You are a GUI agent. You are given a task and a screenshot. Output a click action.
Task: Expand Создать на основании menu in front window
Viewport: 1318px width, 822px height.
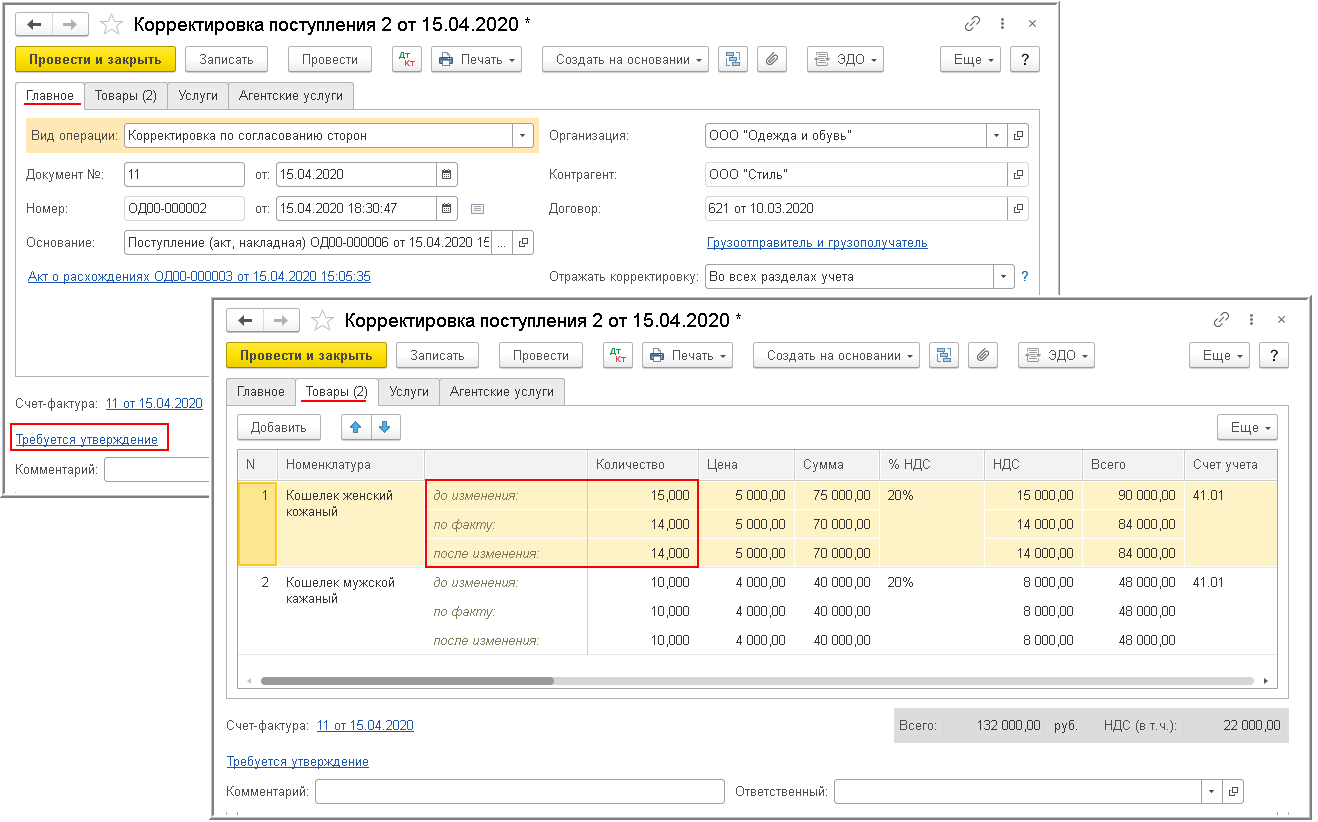[836, 355]
